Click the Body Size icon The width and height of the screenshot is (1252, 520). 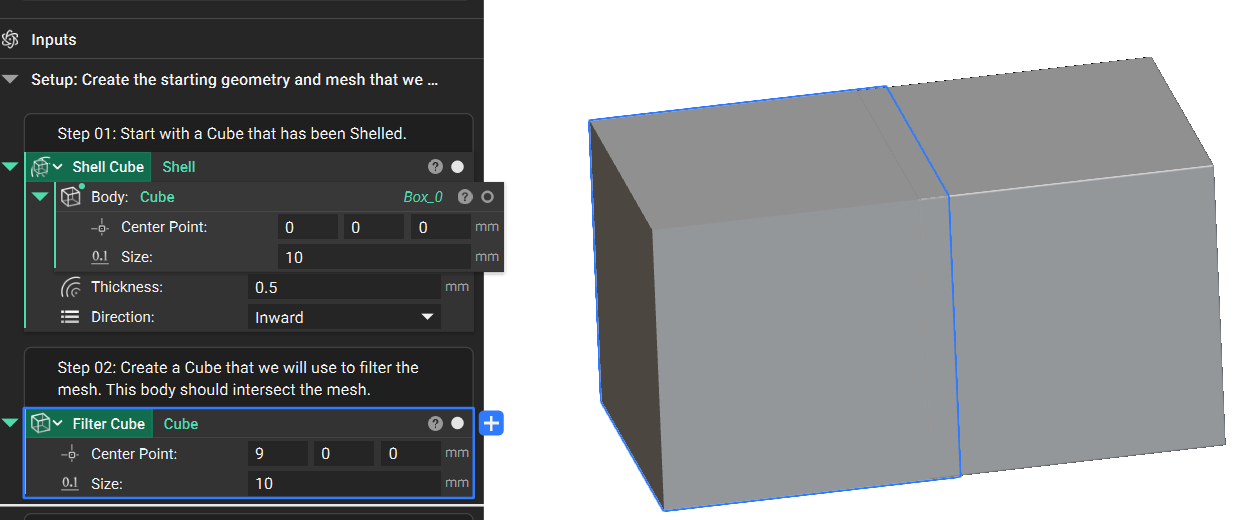(100, 257)
